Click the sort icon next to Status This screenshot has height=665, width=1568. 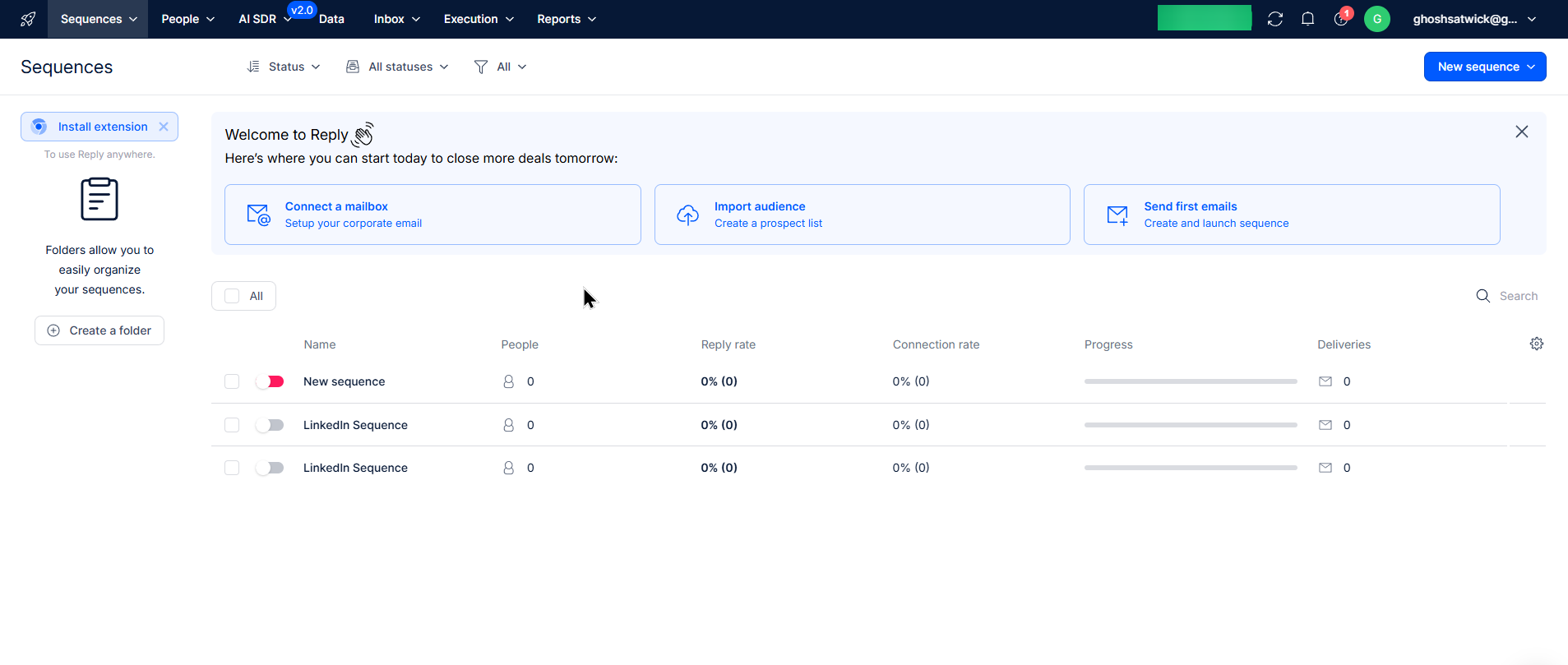[x=253, y=67]
